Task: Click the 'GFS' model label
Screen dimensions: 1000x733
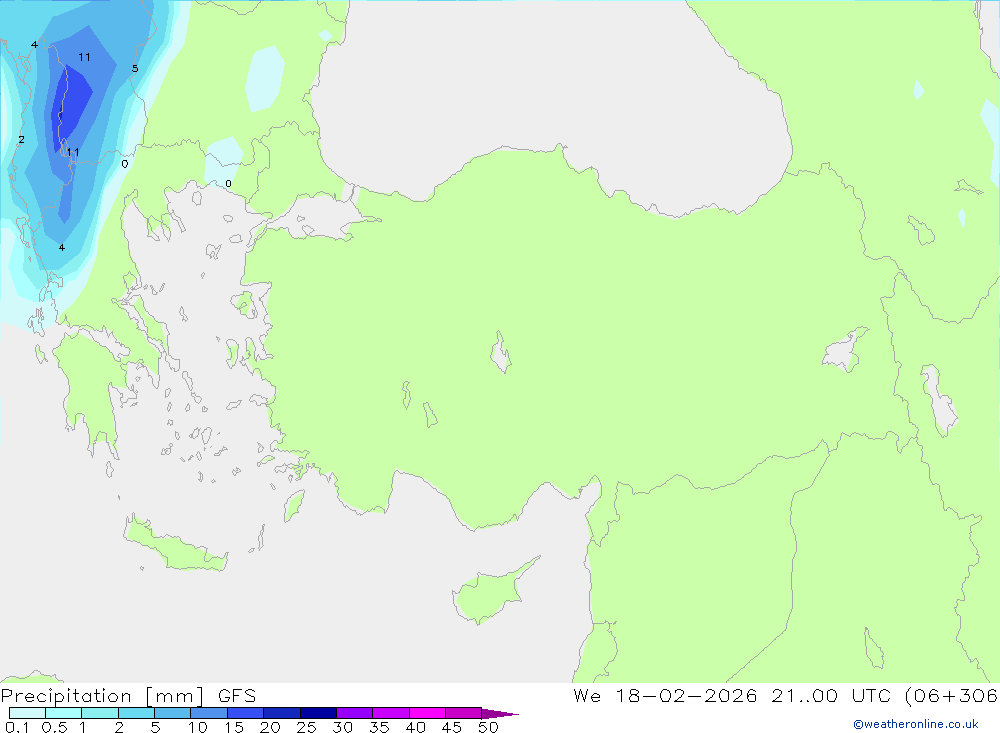Action: (237, 696)
